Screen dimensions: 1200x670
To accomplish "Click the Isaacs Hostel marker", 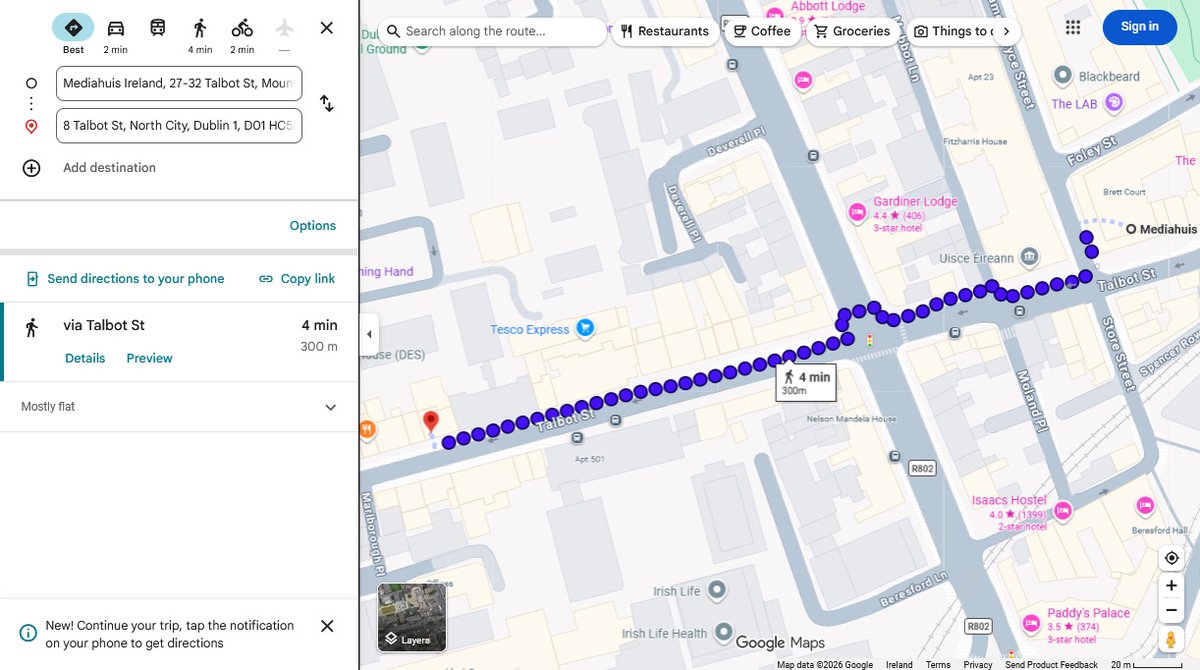I will 1062,511.
